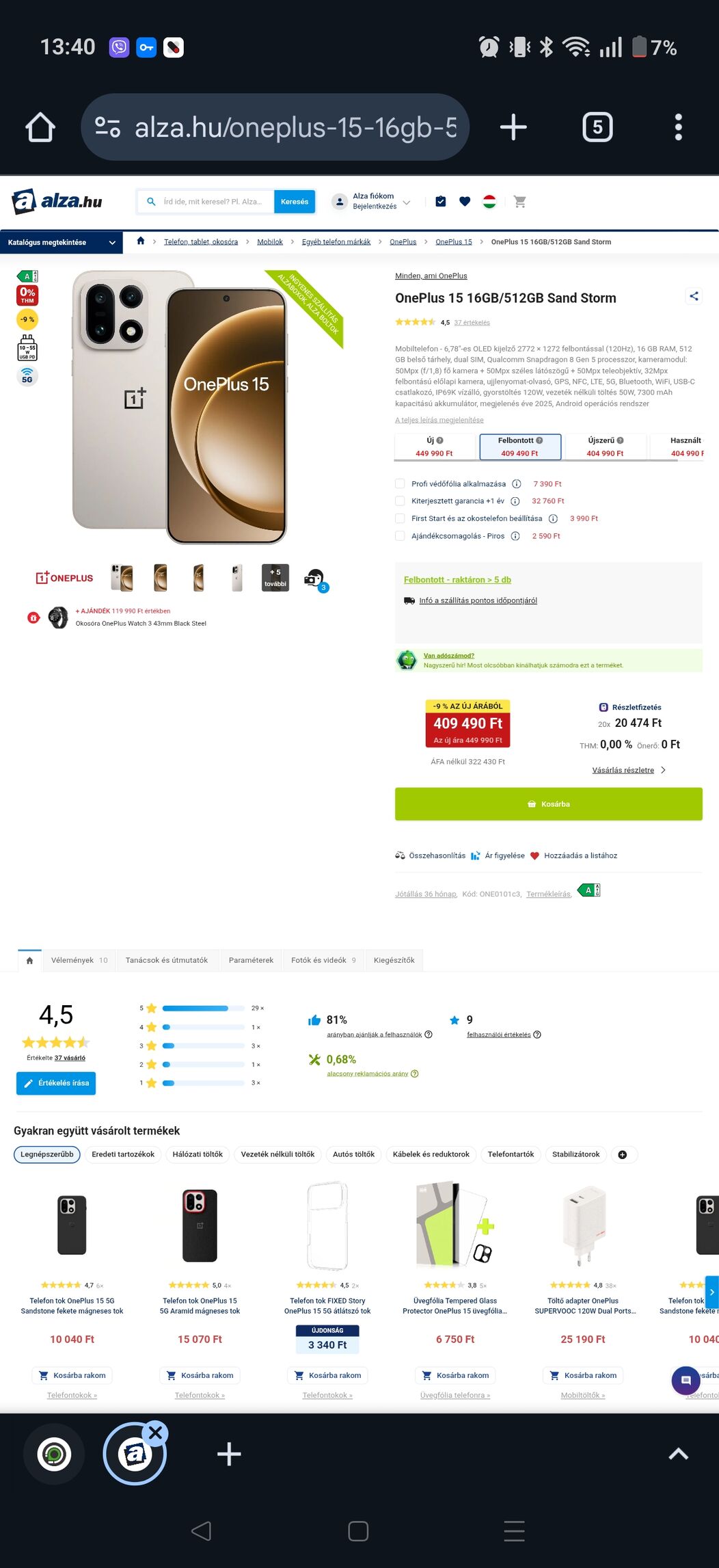This screenshot has height=1568, width=719.
Task: Open favorites heart icon in header
Action: 465,202
